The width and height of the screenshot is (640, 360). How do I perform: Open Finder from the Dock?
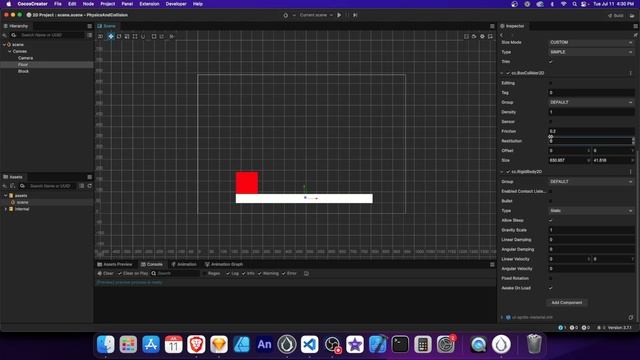click(x=106, y=344)
